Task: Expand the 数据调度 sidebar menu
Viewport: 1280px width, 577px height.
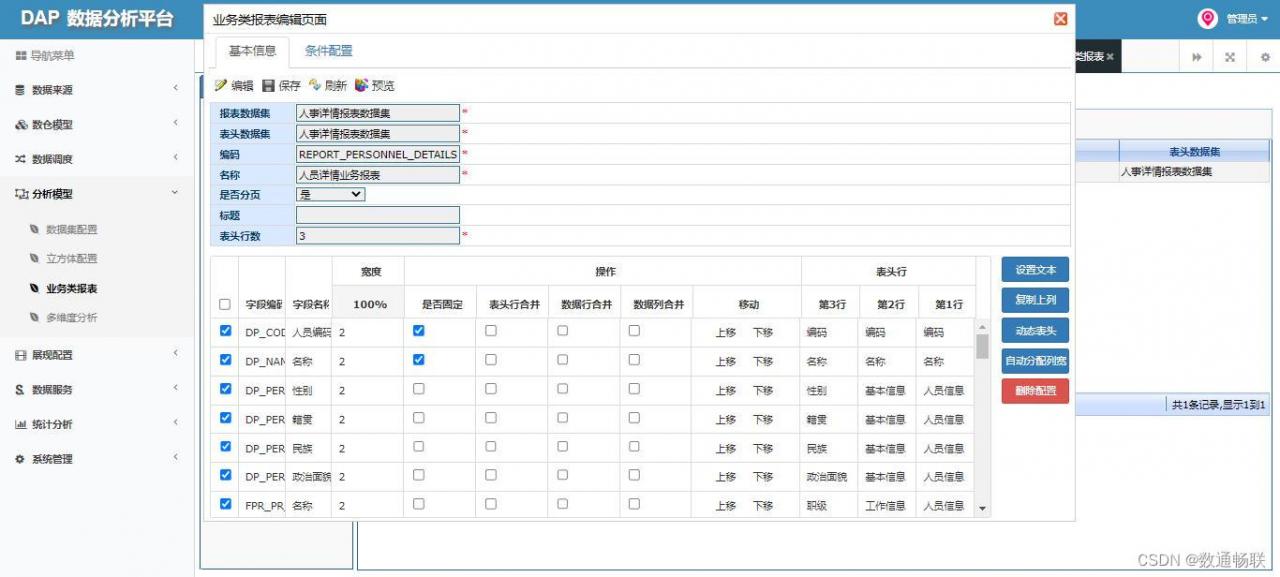Action: 175,158
